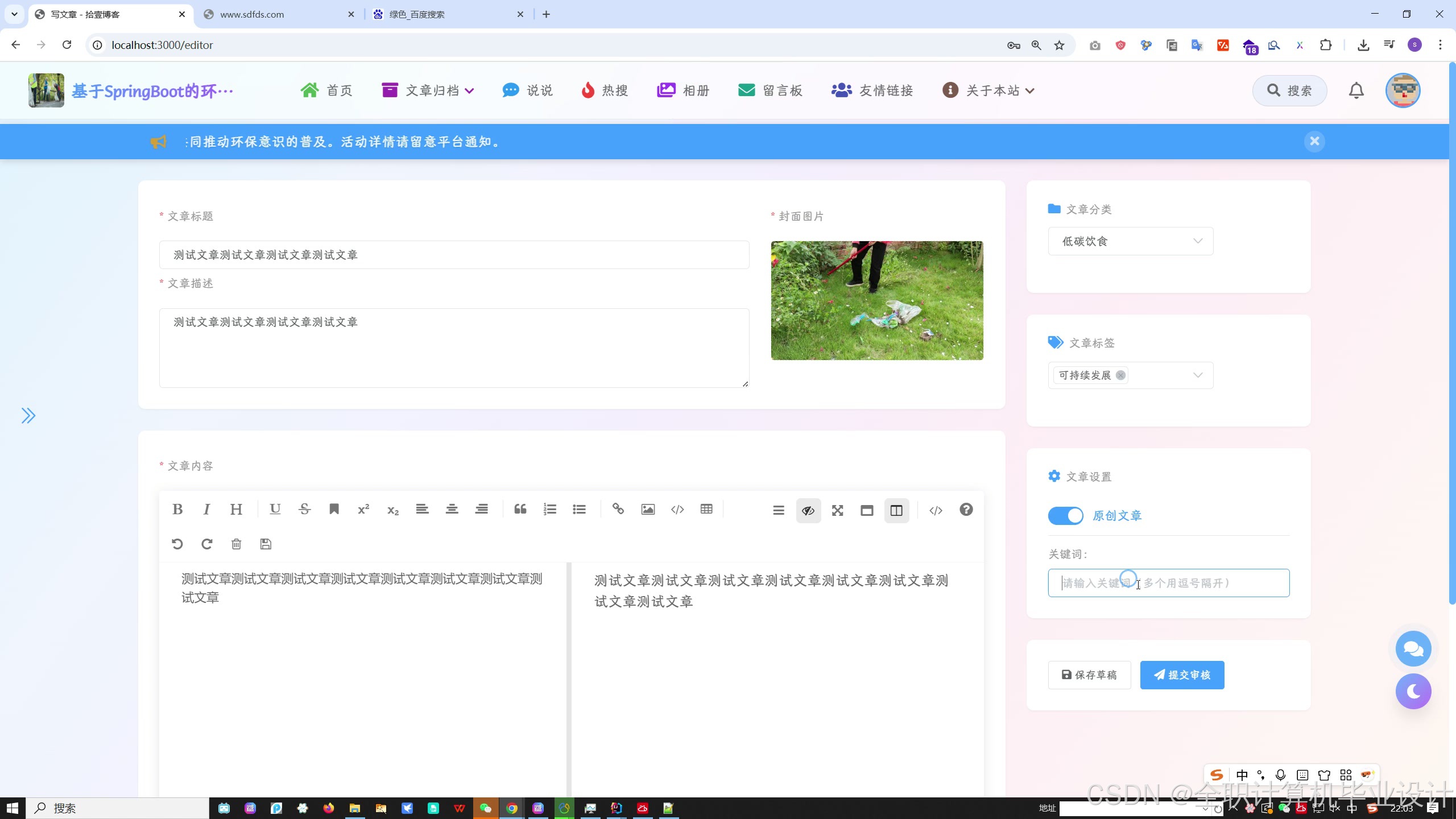Toggle preview with crossed-eye icon
This screenshot has width=1456, height=819.
pyautogui.click(x=808, y=510)
